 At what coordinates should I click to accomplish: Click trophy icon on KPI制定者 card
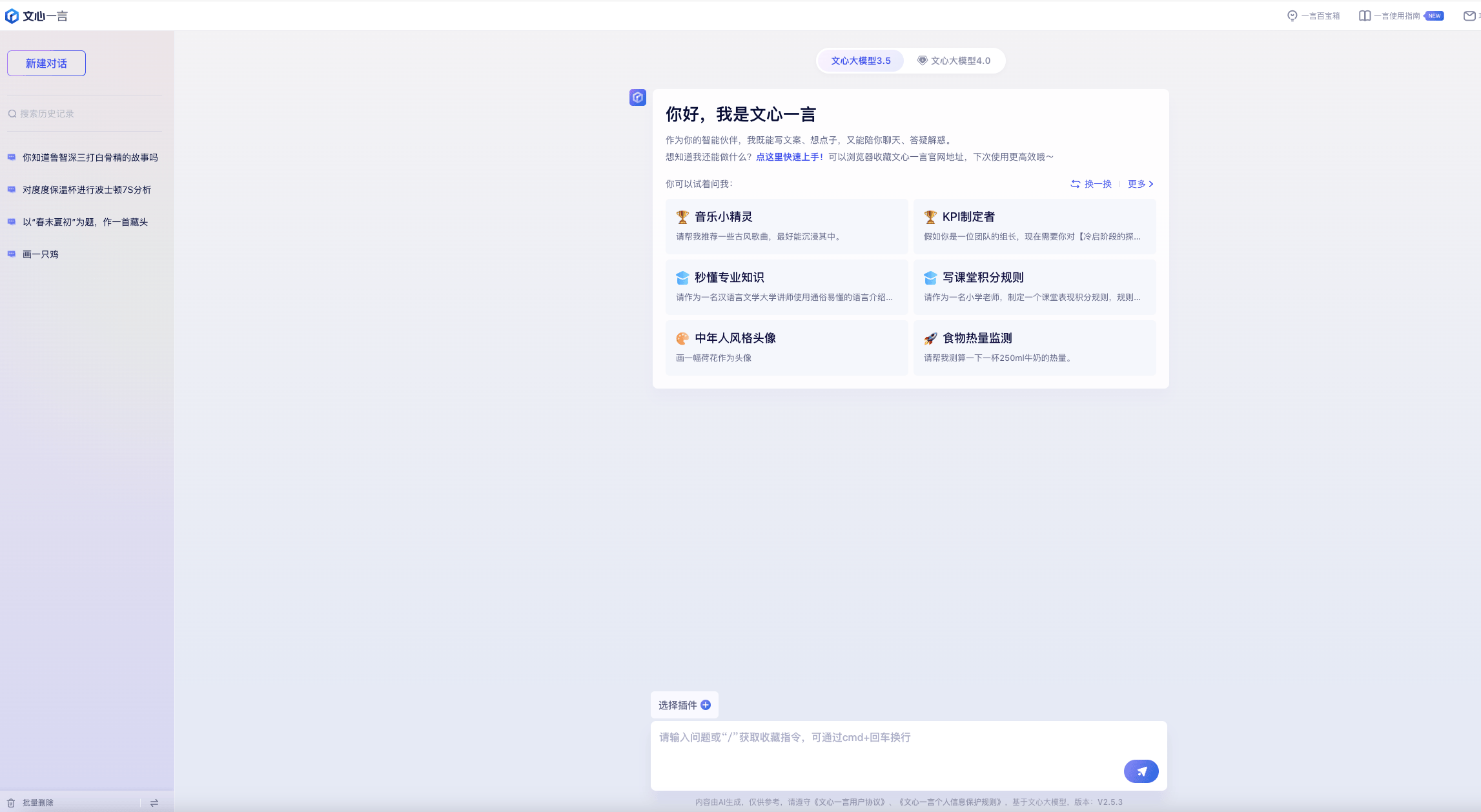click(930, 217)
